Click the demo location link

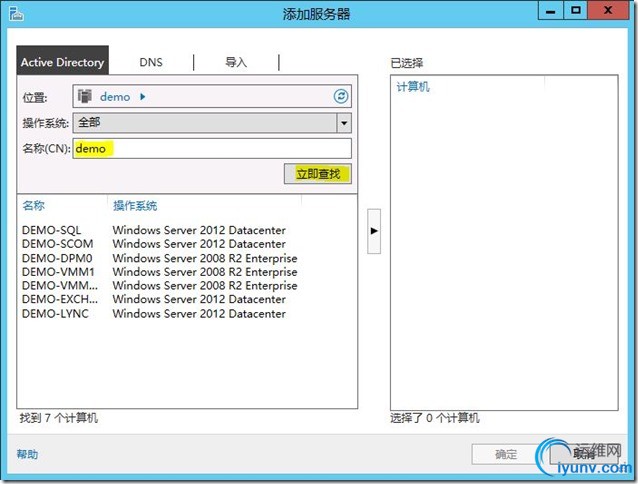pyautogui.click(x=115, y=97)
